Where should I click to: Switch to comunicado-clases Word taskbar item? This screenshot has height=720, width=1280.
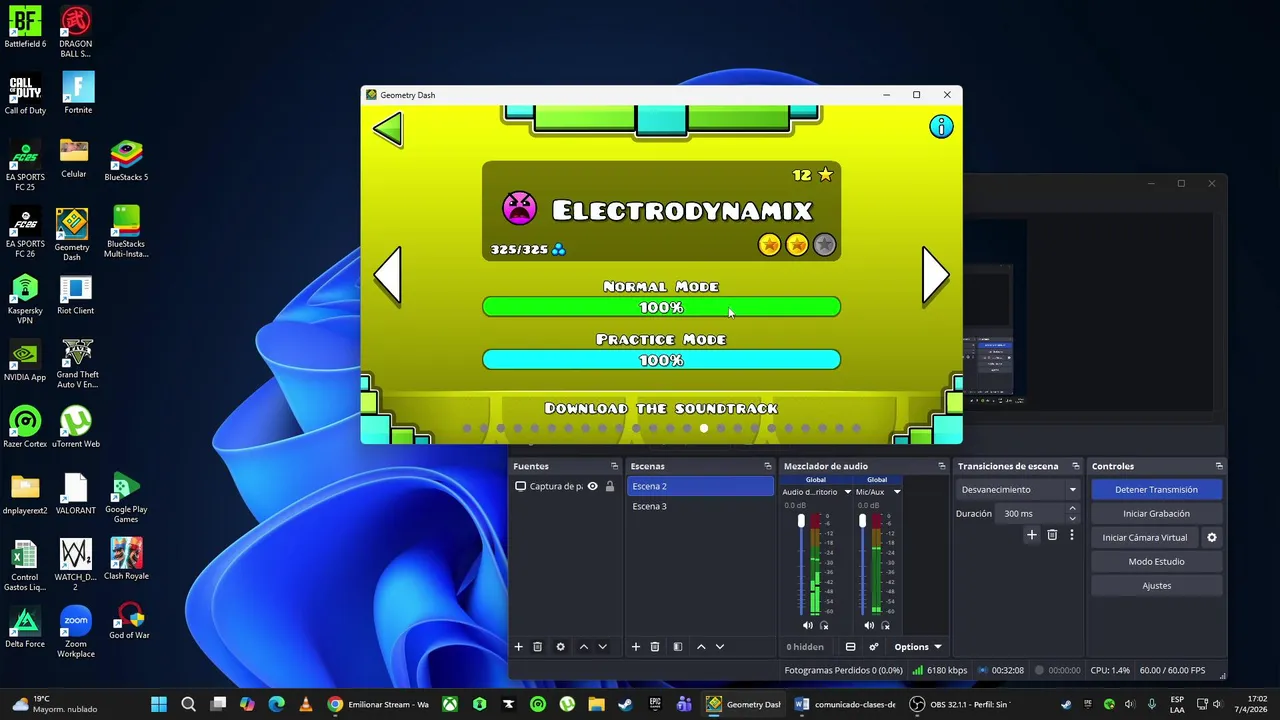(x=845, y=704)
